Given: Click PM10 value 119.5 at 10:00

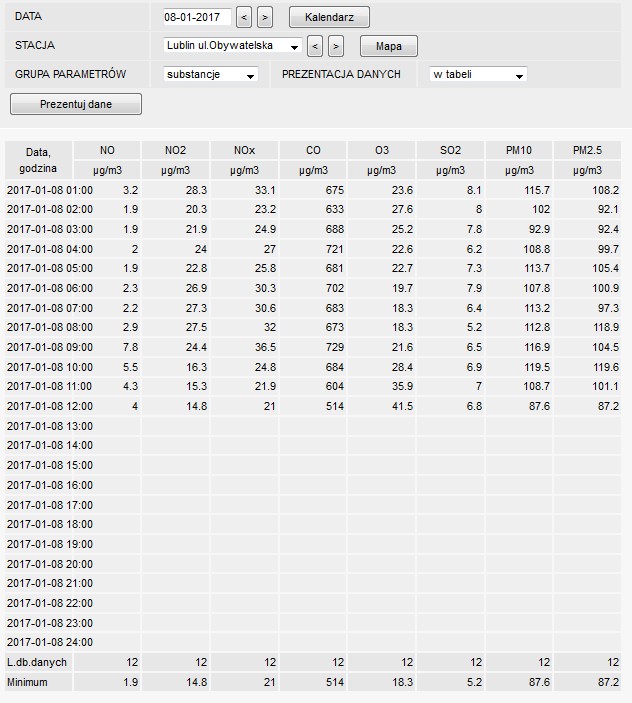Looking at the screenshot, I should pos(537,367).
